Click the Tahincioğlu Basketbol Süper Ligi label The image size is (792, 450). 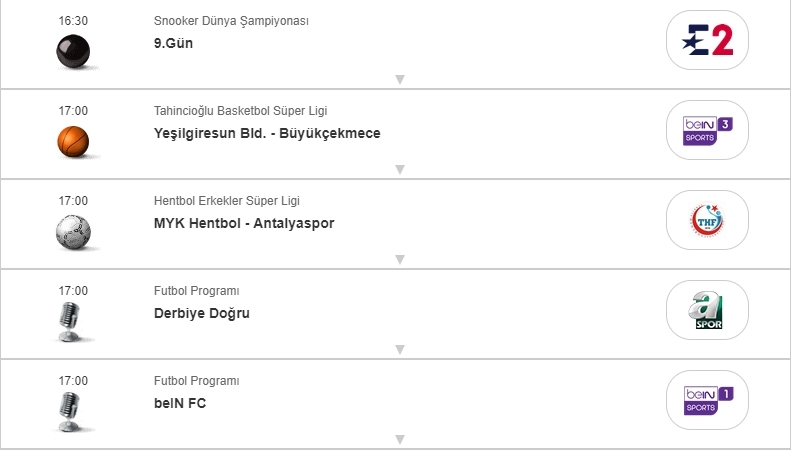240,111
